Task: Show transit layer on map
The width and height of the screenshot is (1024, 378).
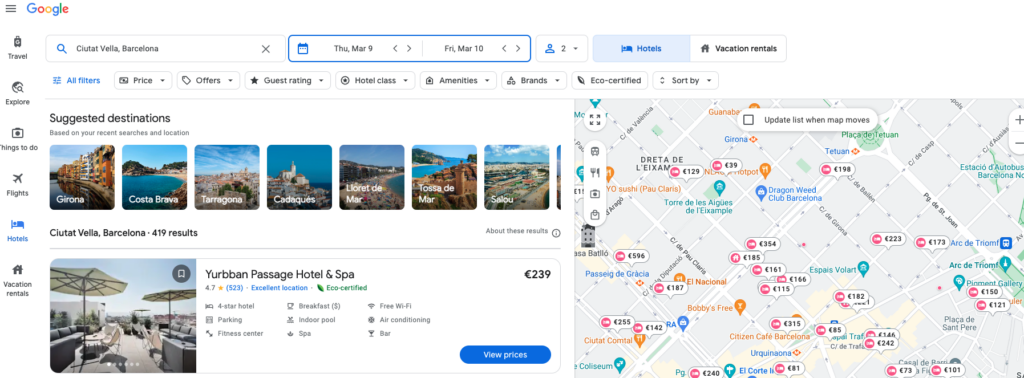Action: [594, 151]
